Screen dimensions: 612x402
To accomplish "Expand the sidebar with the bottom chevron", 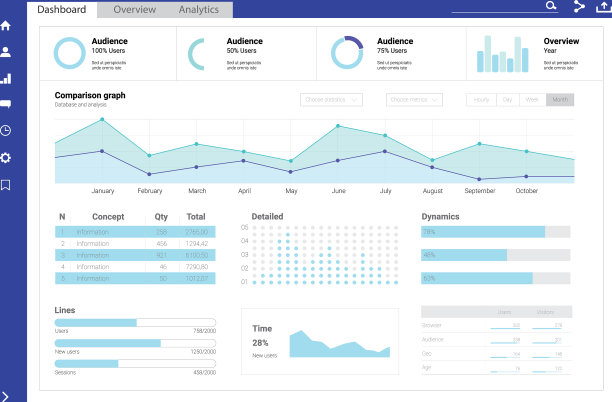I will click(x=6, y=395).
